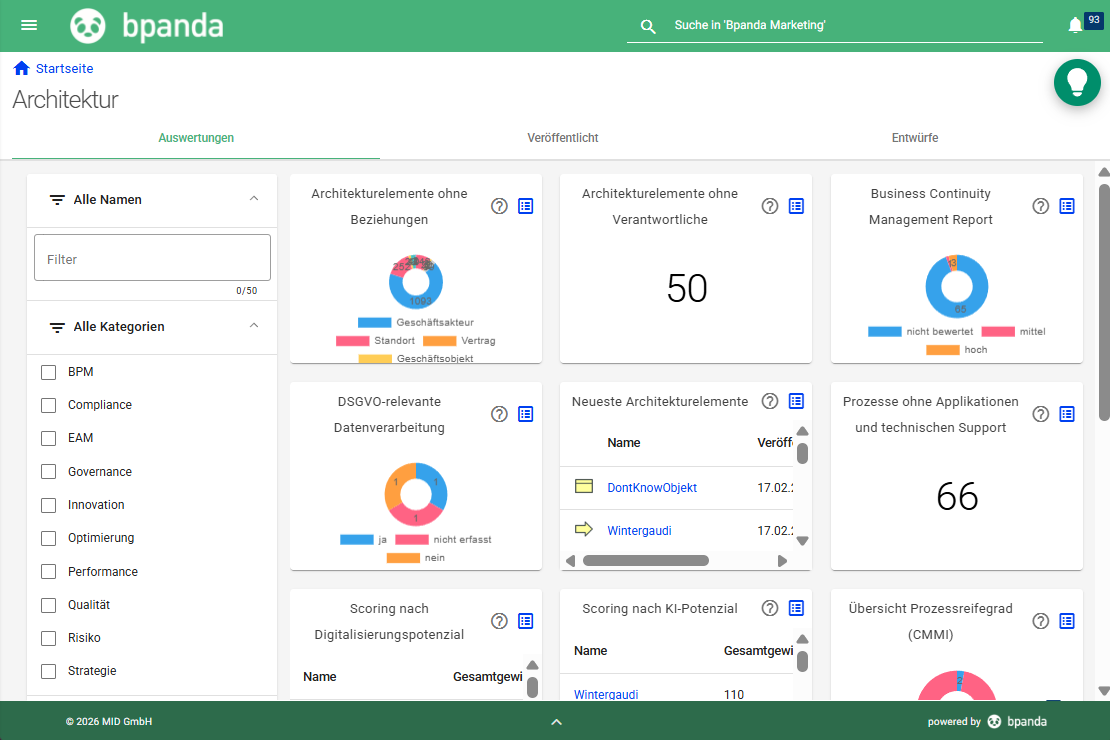Open the report table icon on Architekturelemente ohne Beziehungen
Viewport: 1110px width, 740px height.
[x=525, y=206]
